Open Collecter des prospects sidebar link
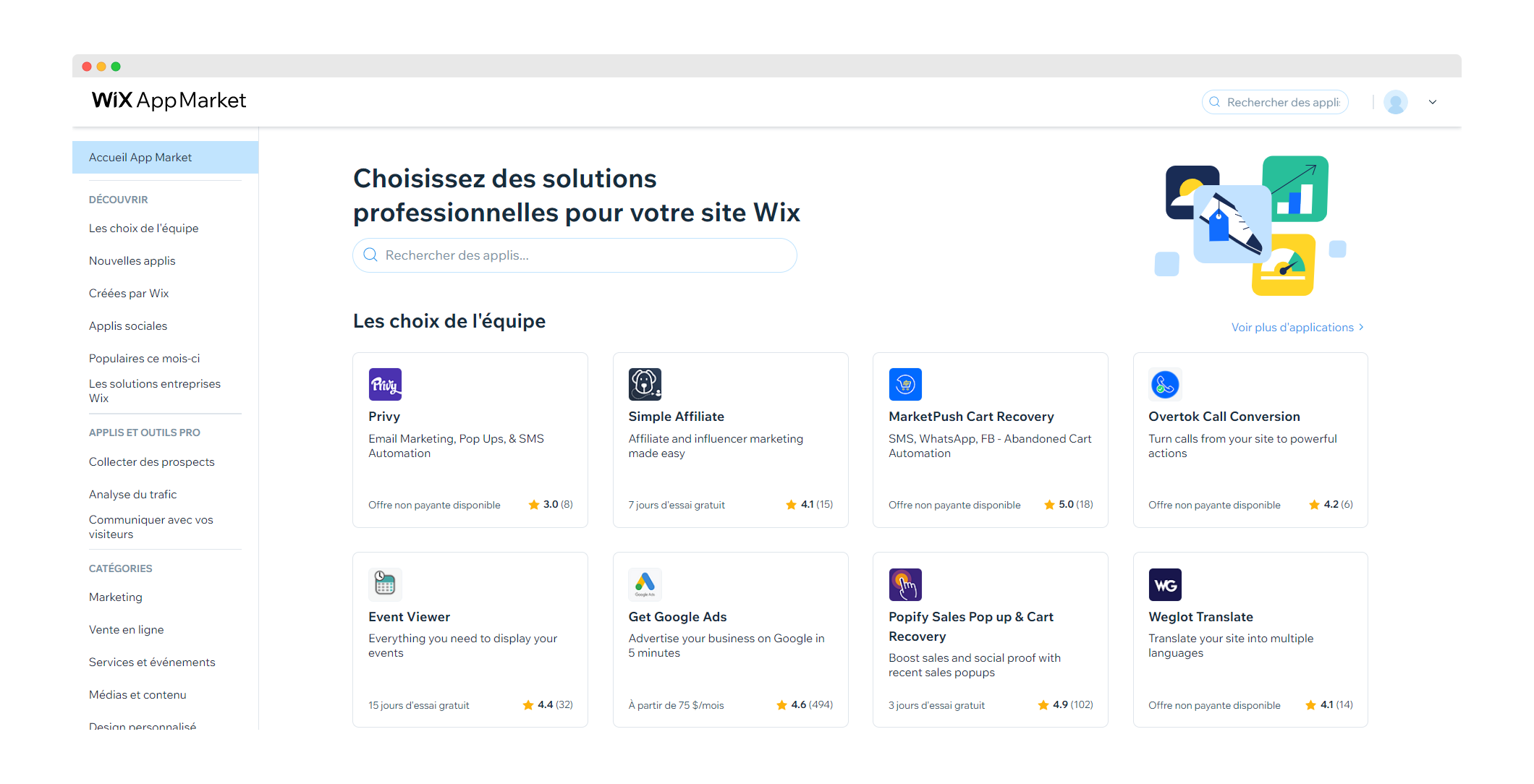Screen dimensions: 1534x784 tap(152, 462)
